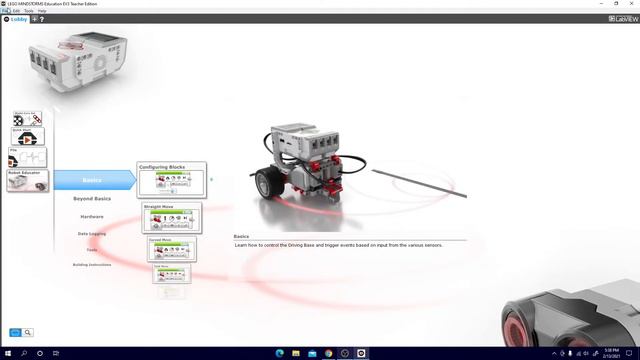Select the Data Logging category
This screenshot has width=640, height=360.
(x=92, y=234)
